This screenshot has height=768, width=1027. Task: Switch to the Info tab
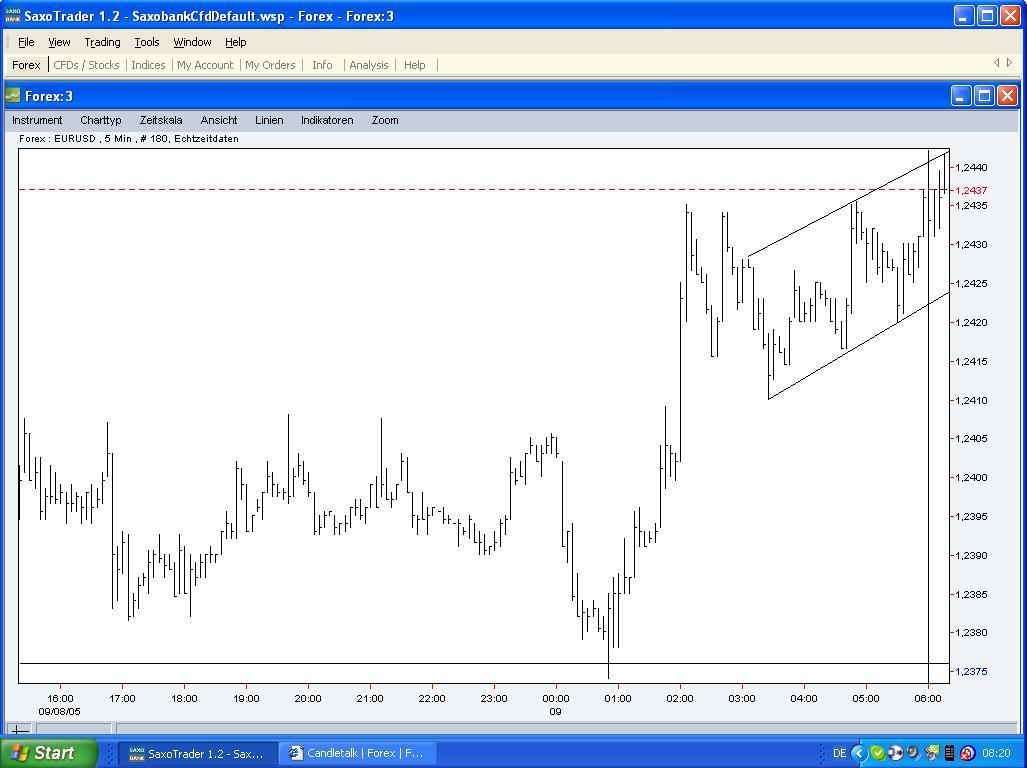322,65
